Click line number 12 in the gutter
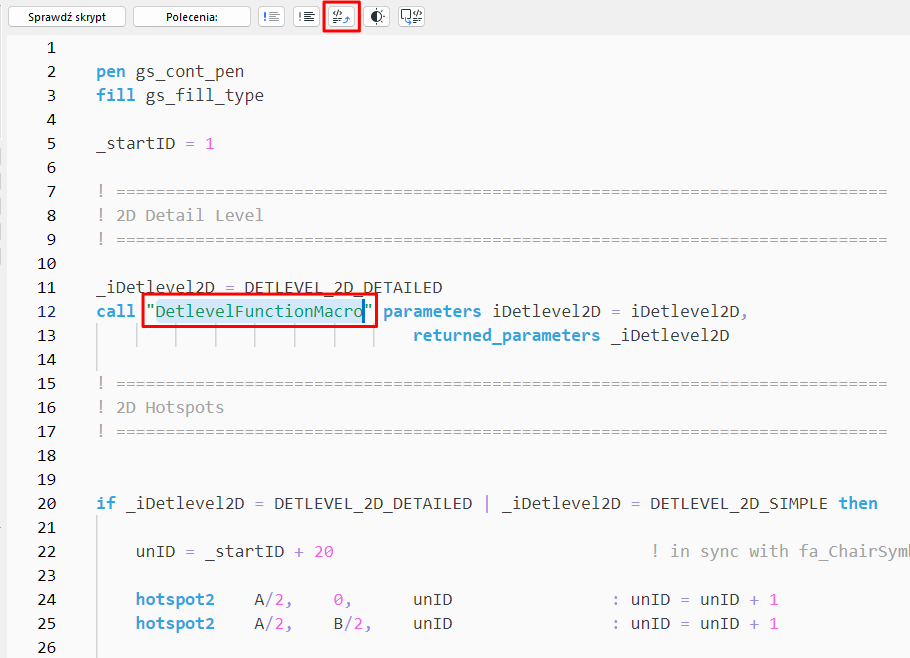Screen dimensions: 910x658 [x=46, y=311]
